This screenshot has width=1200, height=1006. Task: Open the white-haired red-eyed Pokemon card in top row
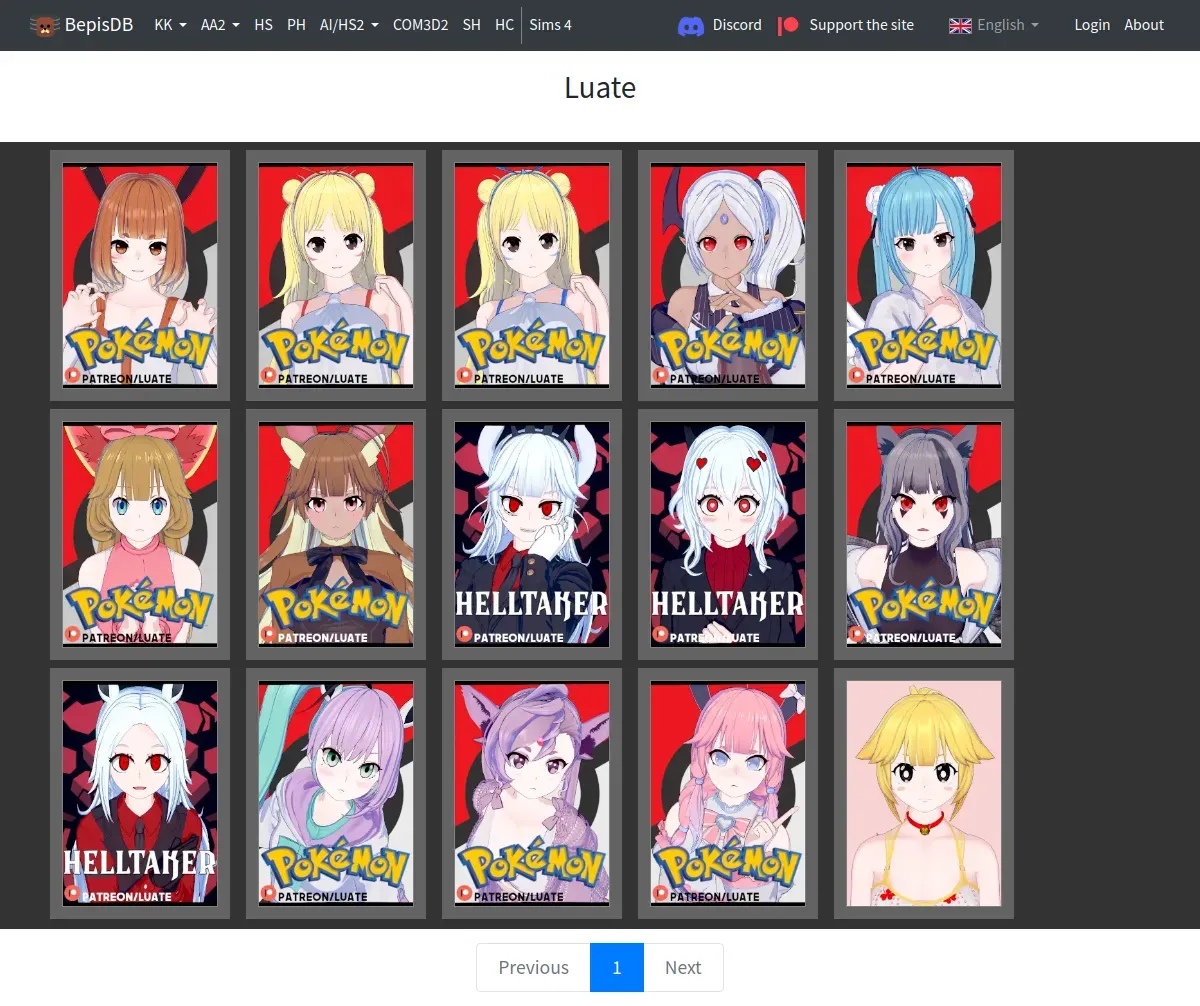(728, 275)
